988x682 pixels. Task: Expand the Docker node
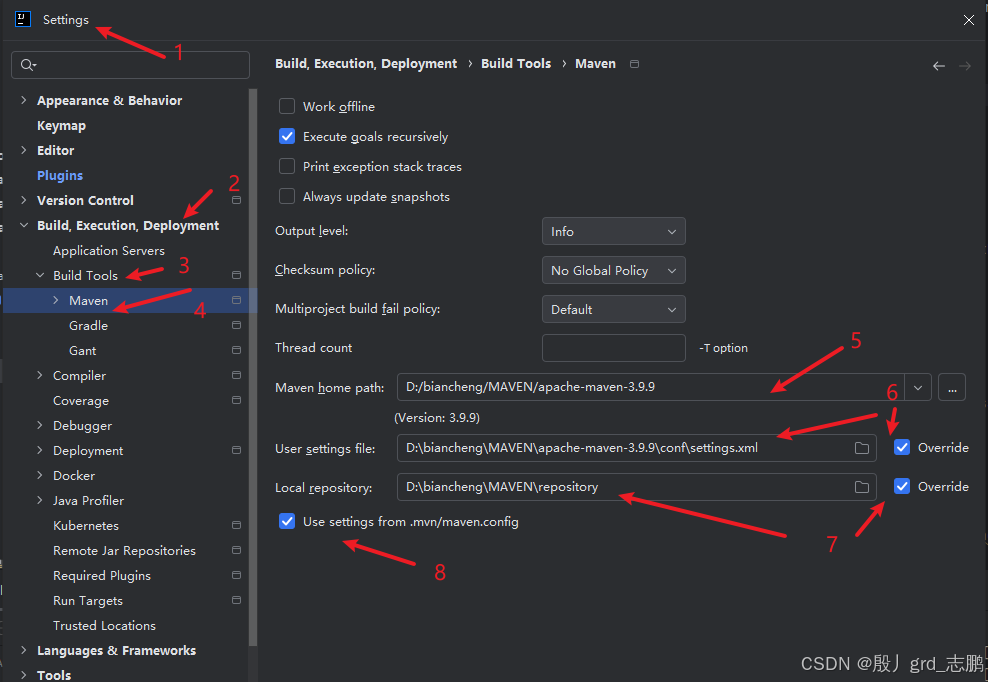[40, 475]
